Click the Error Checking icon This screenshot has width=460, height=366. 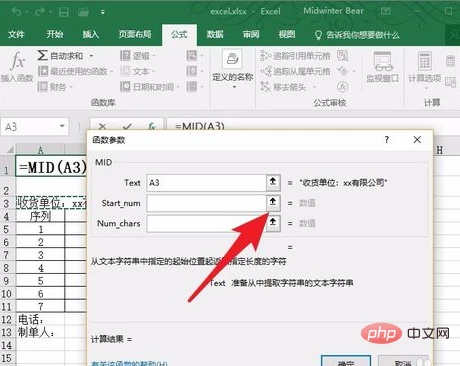click(342, 71)
